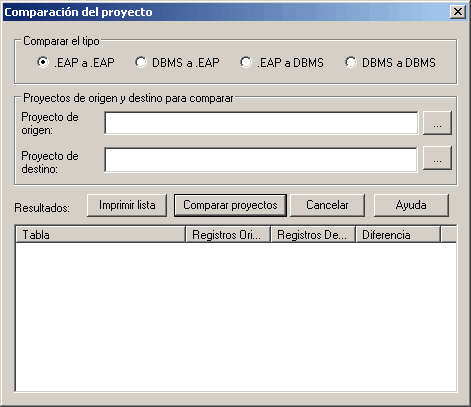
Task: Focus the Proyecto de destino text field
Action: click(261, 160)
